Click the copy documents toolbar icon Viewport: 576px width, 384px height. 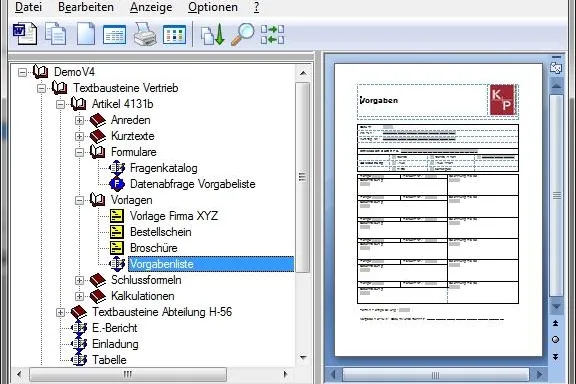55,34
